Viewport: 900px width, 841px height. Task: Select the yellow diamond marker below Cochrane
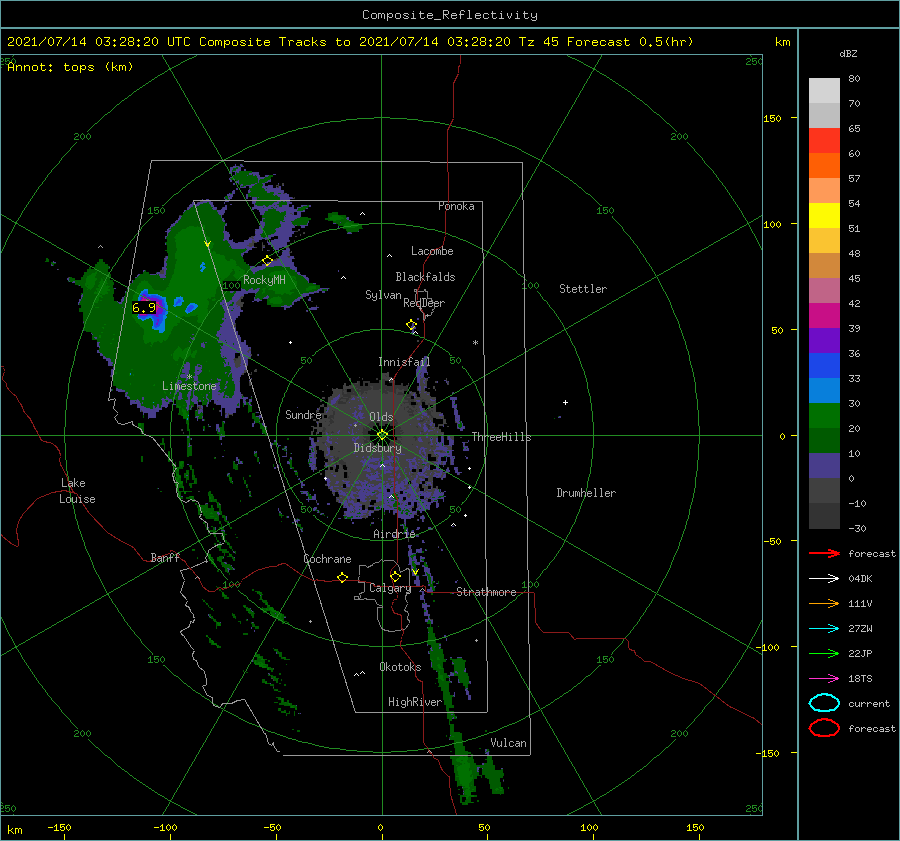(x=343, y=577)
